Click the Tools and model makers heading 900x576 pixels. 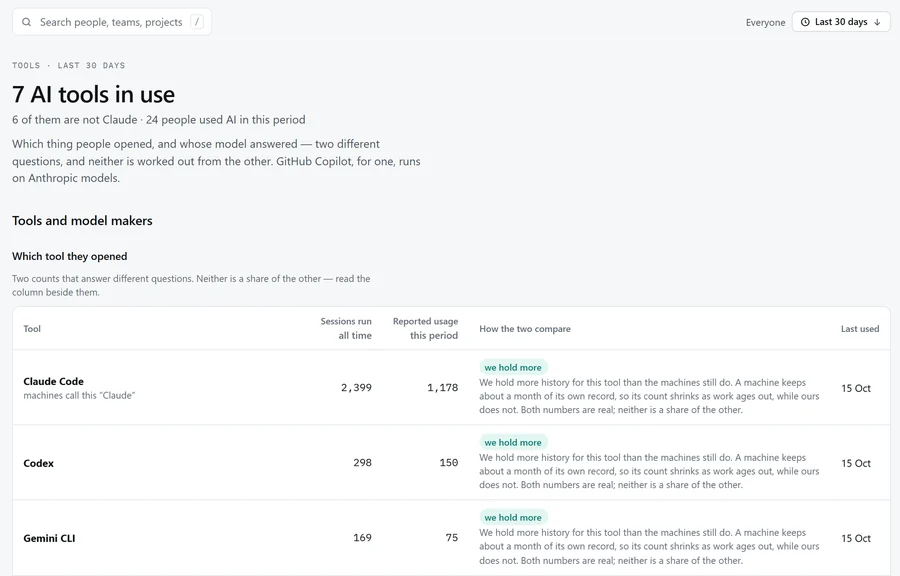[x=82, y=221]
